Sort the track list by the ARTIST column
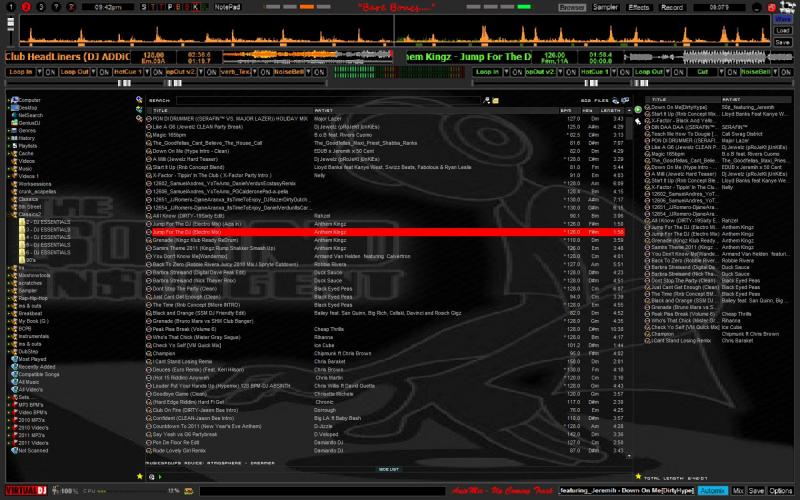The width and height of the screenshot is (800, 500). [435, 110]
